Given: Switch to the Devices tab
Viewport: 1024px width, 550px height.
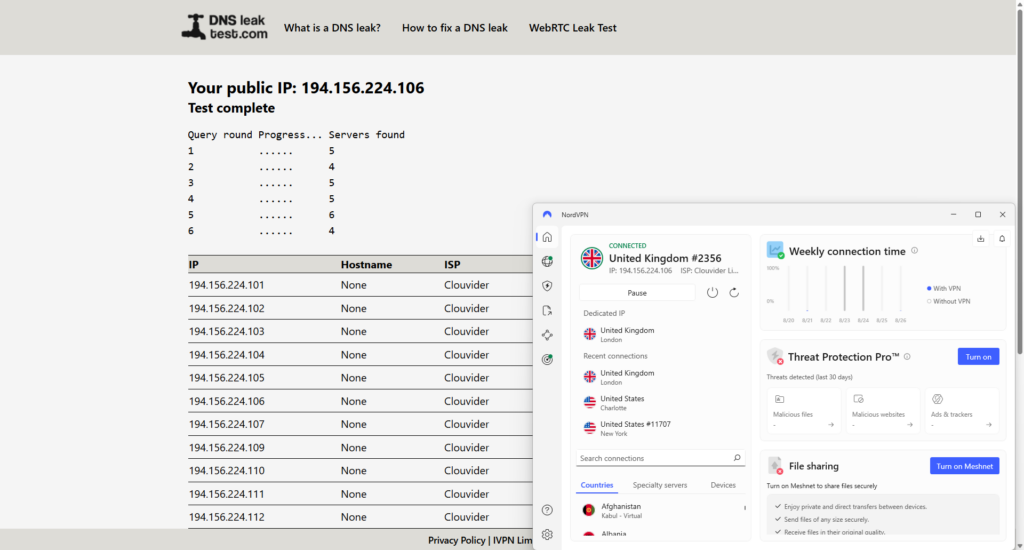Looking at the screenshot, I should click(x=723, y=485).
